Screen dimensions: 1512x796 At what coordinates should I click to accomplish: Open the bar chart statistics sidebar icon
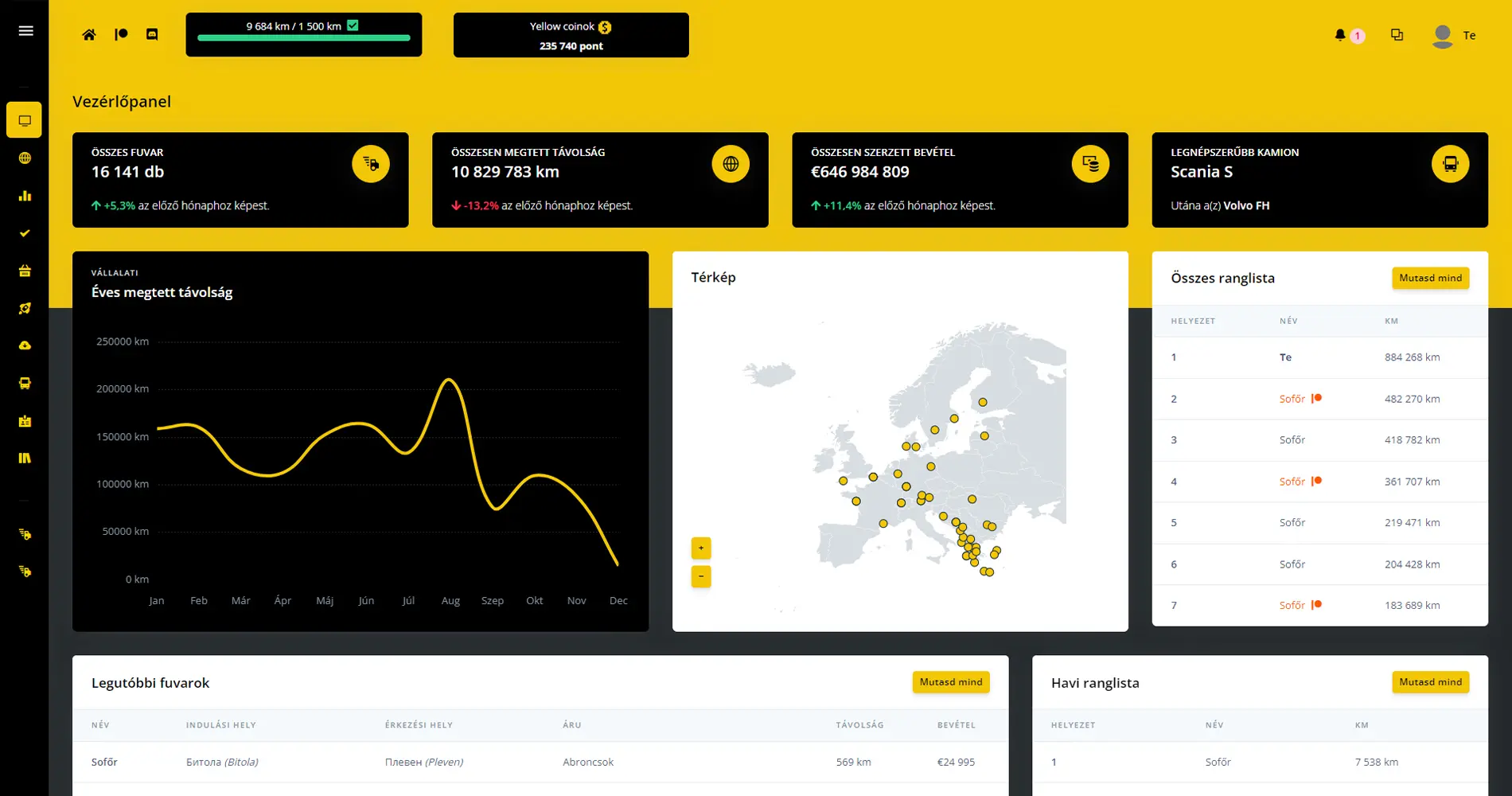click(25, 196)
